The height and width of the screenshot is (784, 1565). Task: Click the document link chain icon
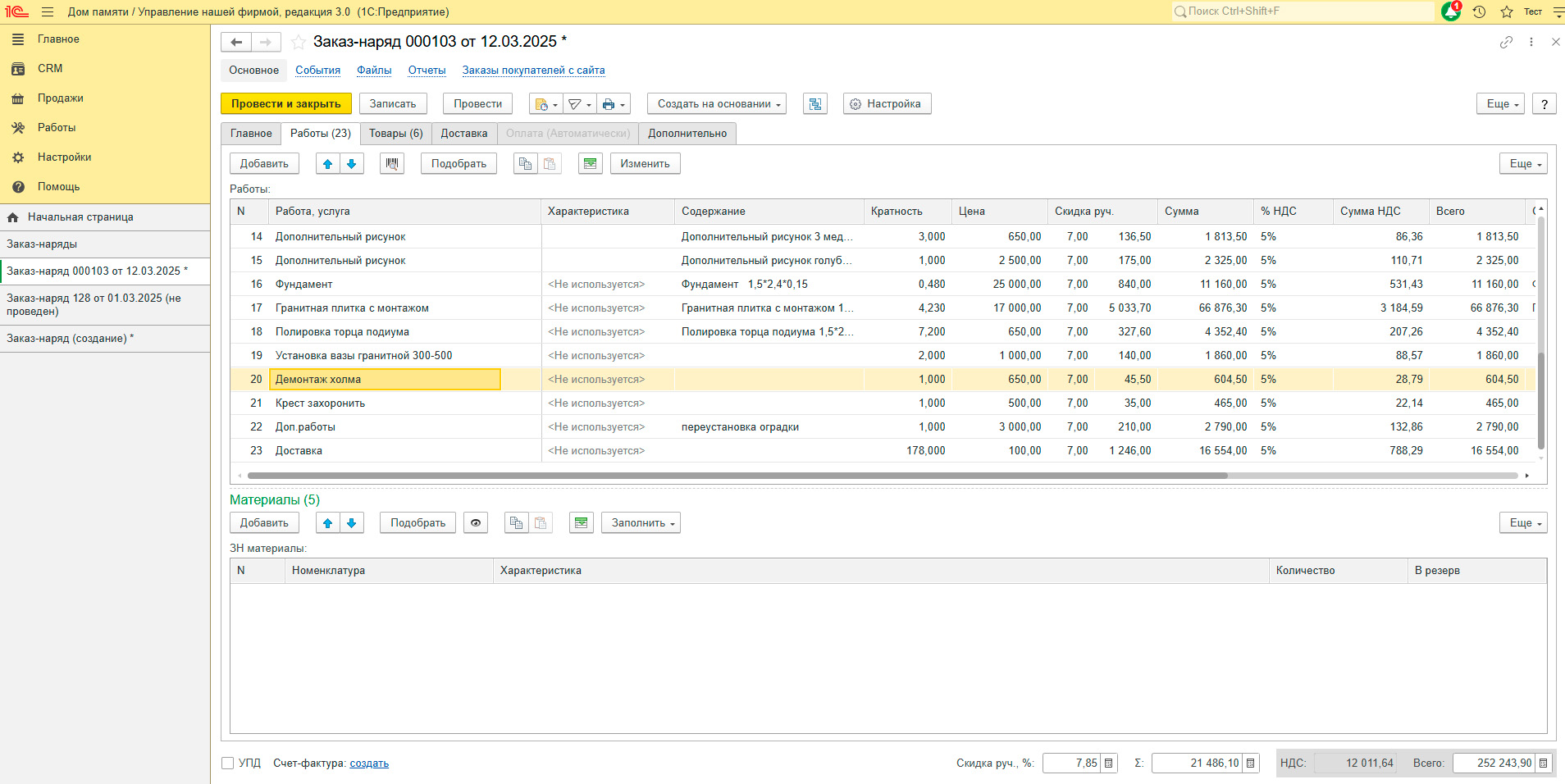tap(1506, 42)
